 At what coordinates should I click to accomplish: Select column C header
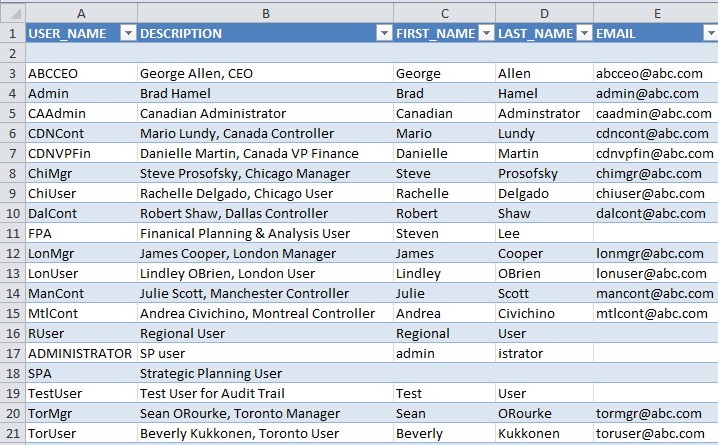point(444,12)
